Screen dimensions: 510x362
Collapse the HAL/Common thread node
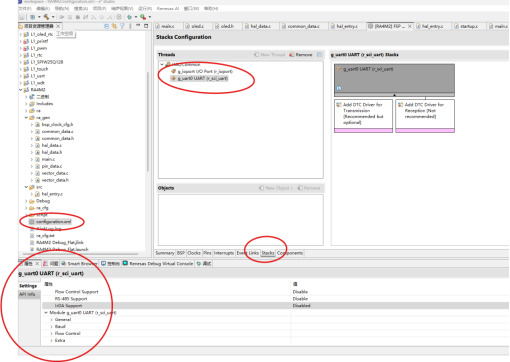[x=162, y=64]
